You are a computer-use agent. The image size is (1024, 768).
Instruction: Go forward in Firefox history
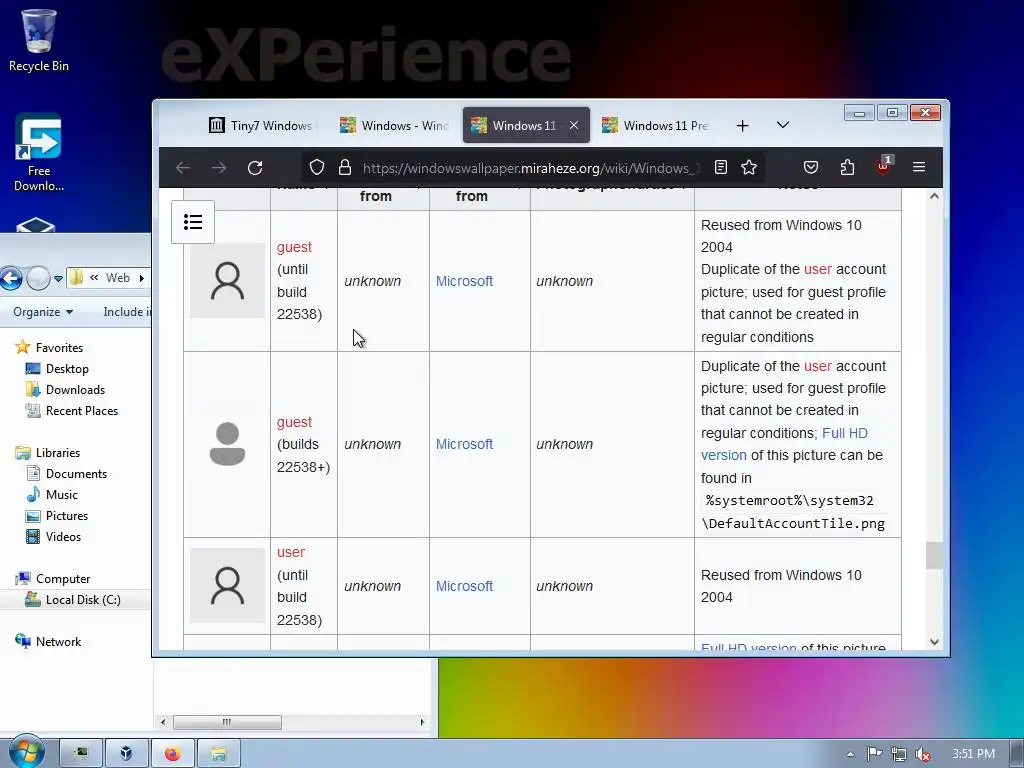tap(219, 168)
